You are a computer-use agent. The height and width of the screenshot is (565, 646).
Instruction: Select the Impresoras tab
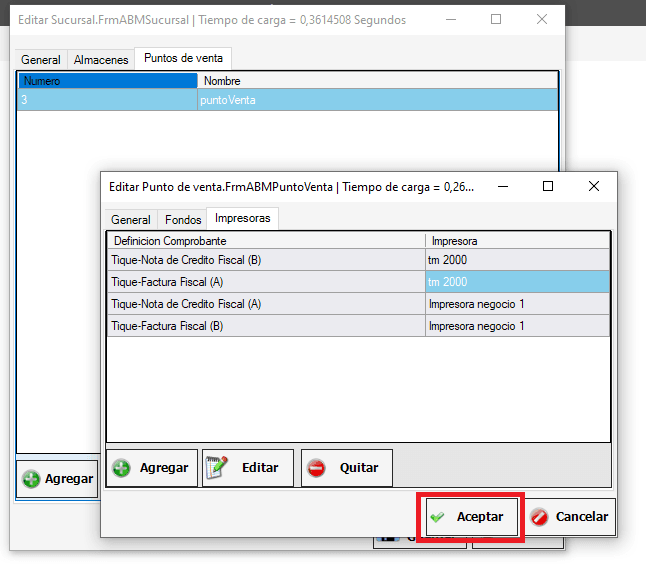click(x=243, y=219)
